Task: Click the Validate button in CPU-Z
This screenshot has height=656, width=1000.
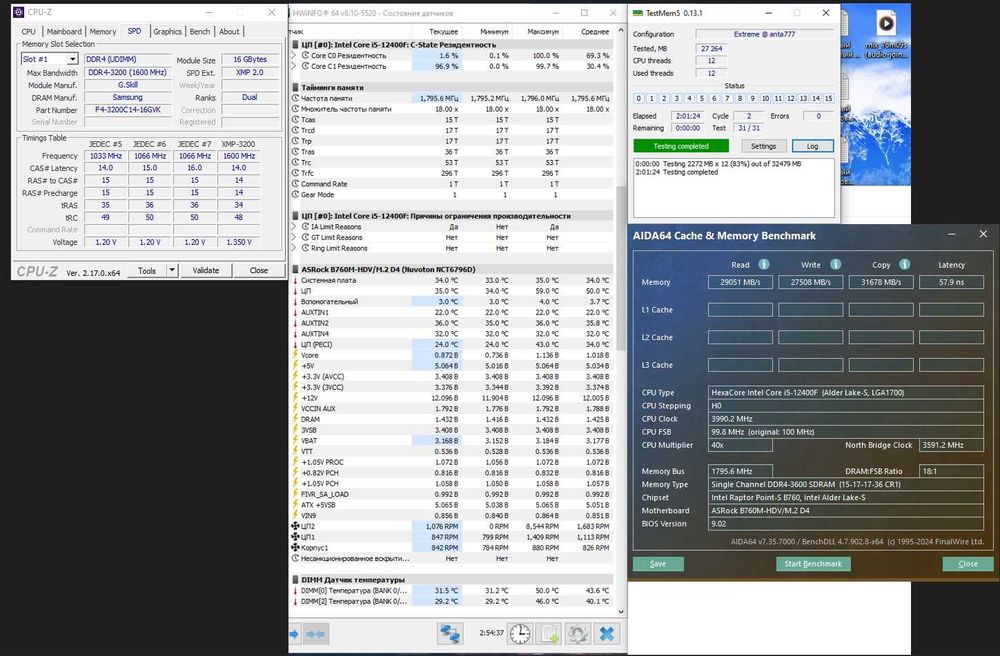Action: point(205,270)
